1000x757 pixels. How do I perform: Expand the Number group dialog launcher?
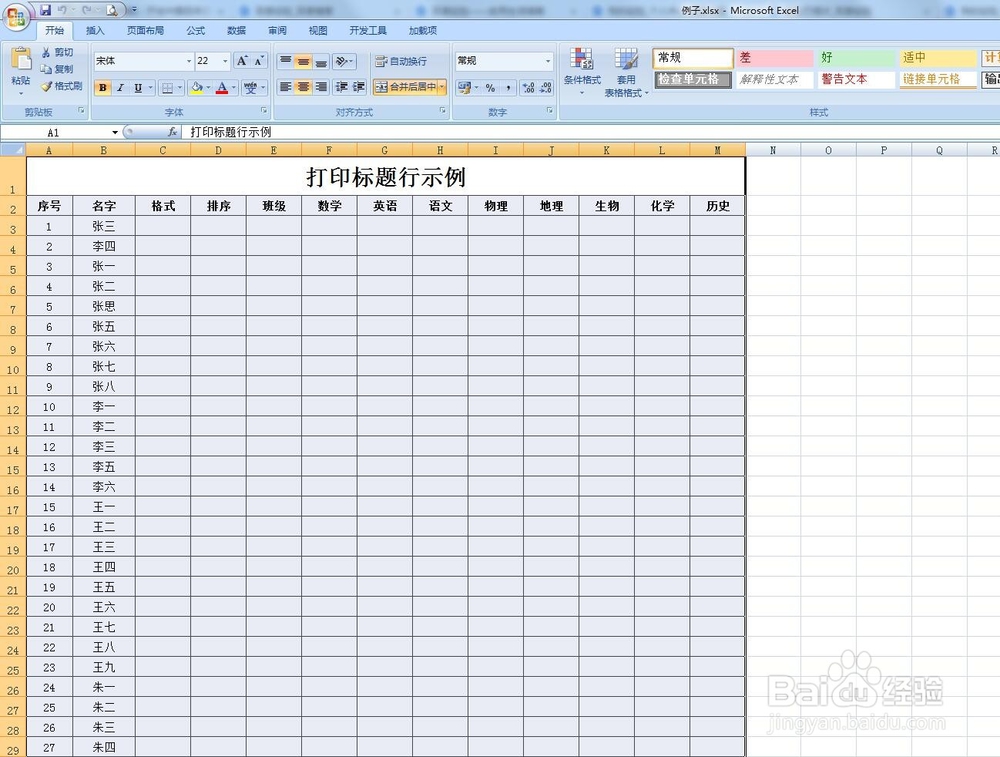[550, 111]
